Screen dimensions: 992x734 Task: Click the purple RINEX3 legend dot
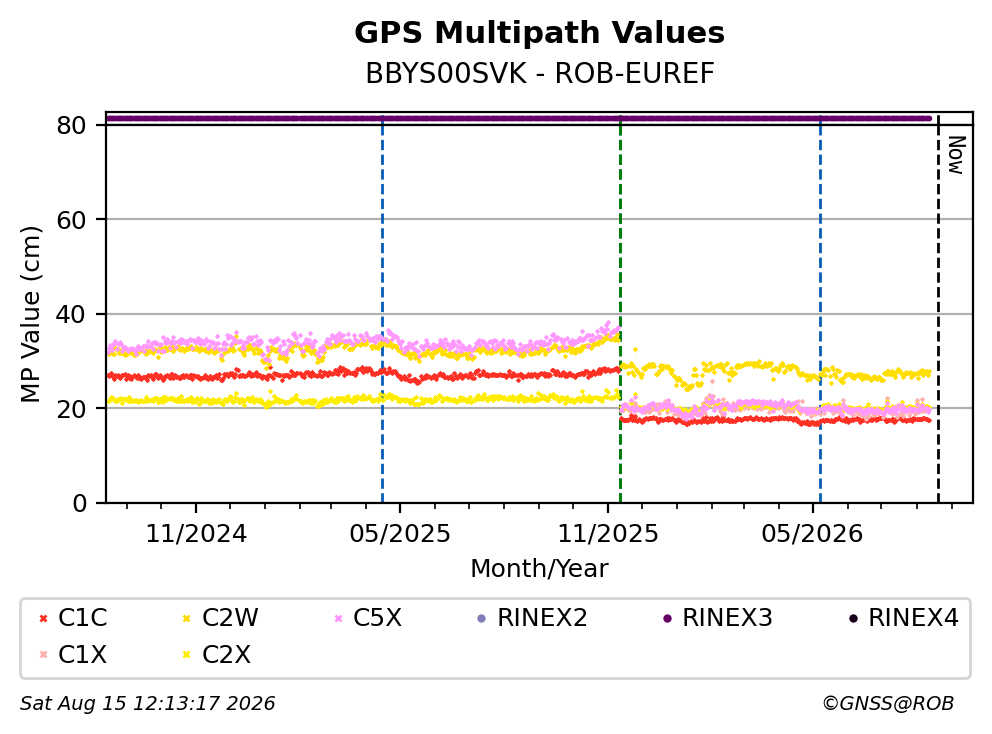(667, 618)
